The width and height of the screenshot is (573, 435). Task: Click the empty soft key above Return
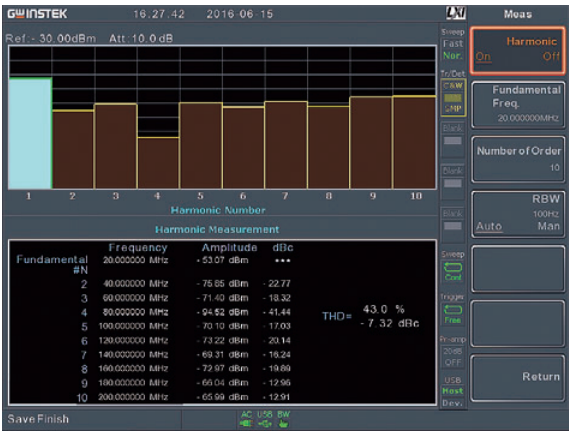(518, 323)
